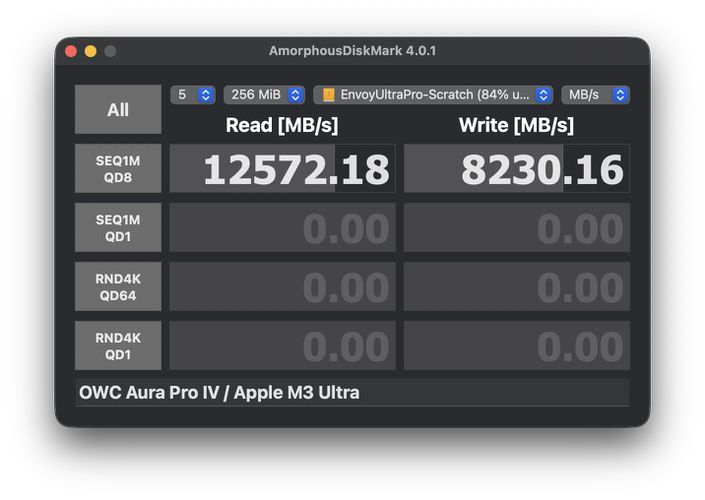Viewport: 705px width, 500px height.
Task: Click the red close window button
Action: (71, 51)
